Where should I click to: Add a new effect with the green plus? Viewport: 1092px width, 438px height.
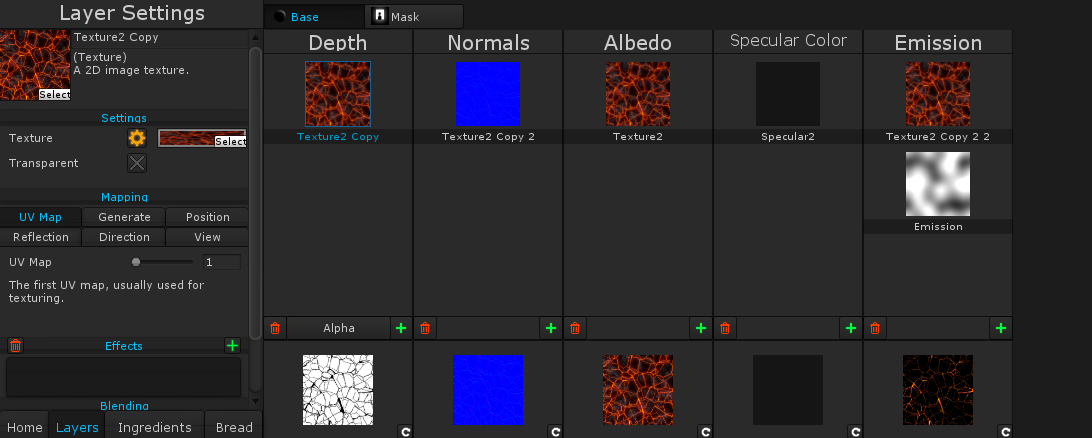(233, 346)
